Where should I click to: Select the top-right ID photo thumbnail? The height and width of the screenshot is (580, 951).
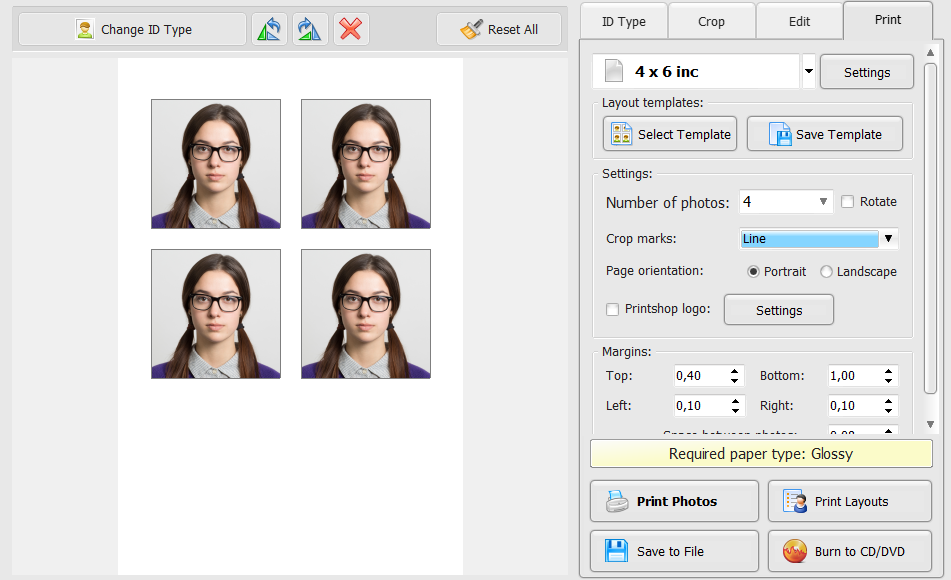366,164
